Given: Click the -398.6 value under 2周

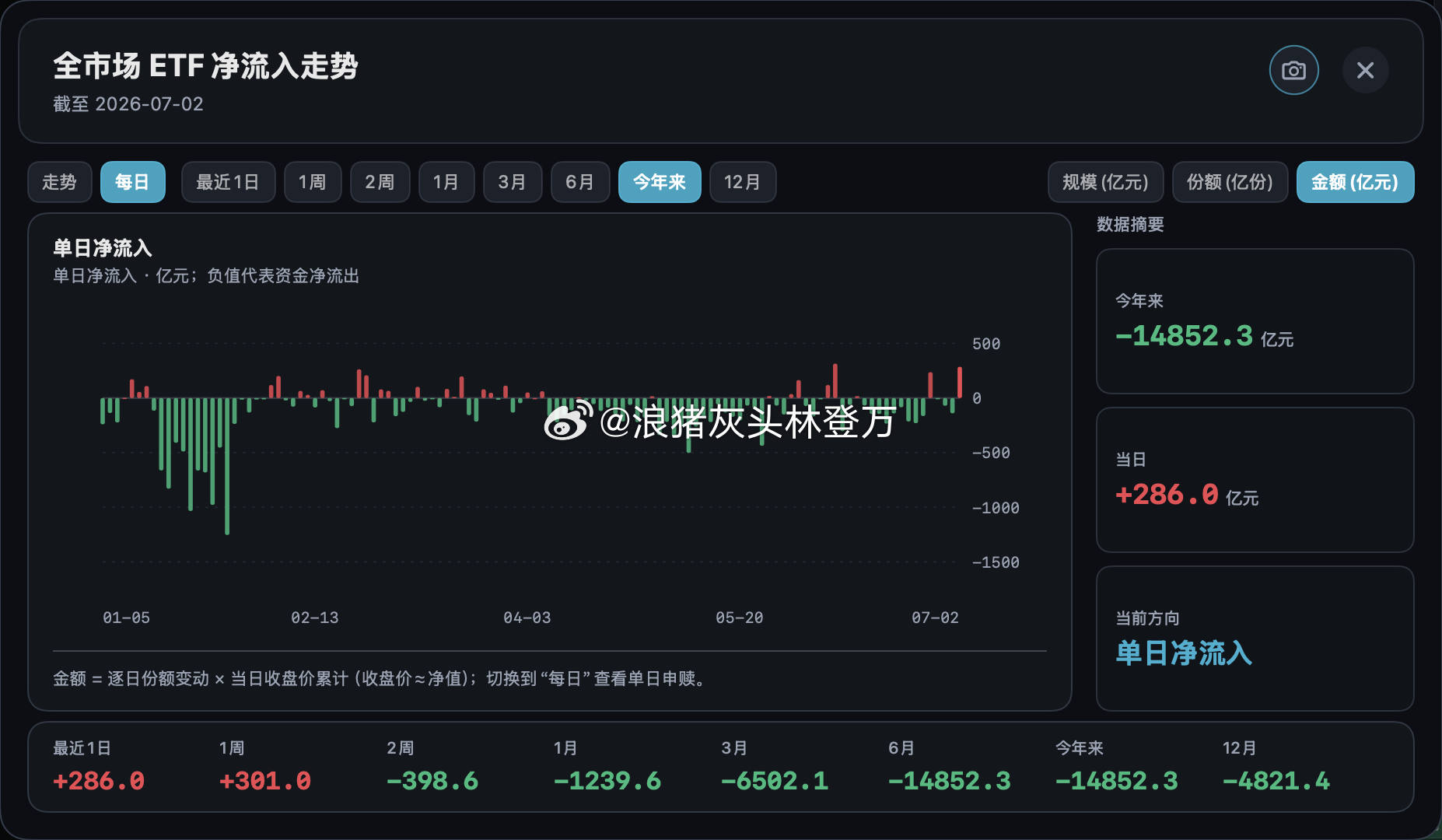Looking at the screenshot, I should click(x=432, y=781).
